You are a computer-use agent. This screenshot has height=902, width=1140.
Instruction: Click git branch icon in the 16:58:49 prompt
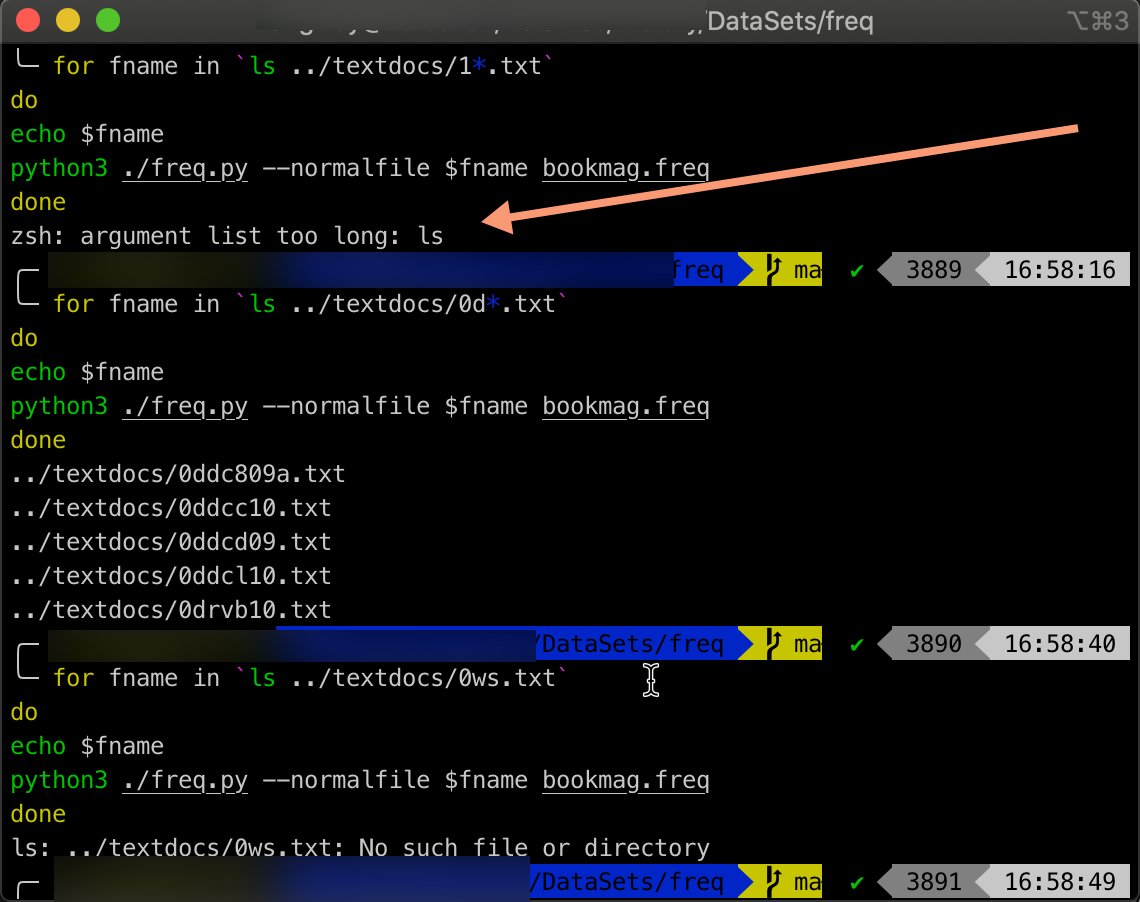pos(773,882)
